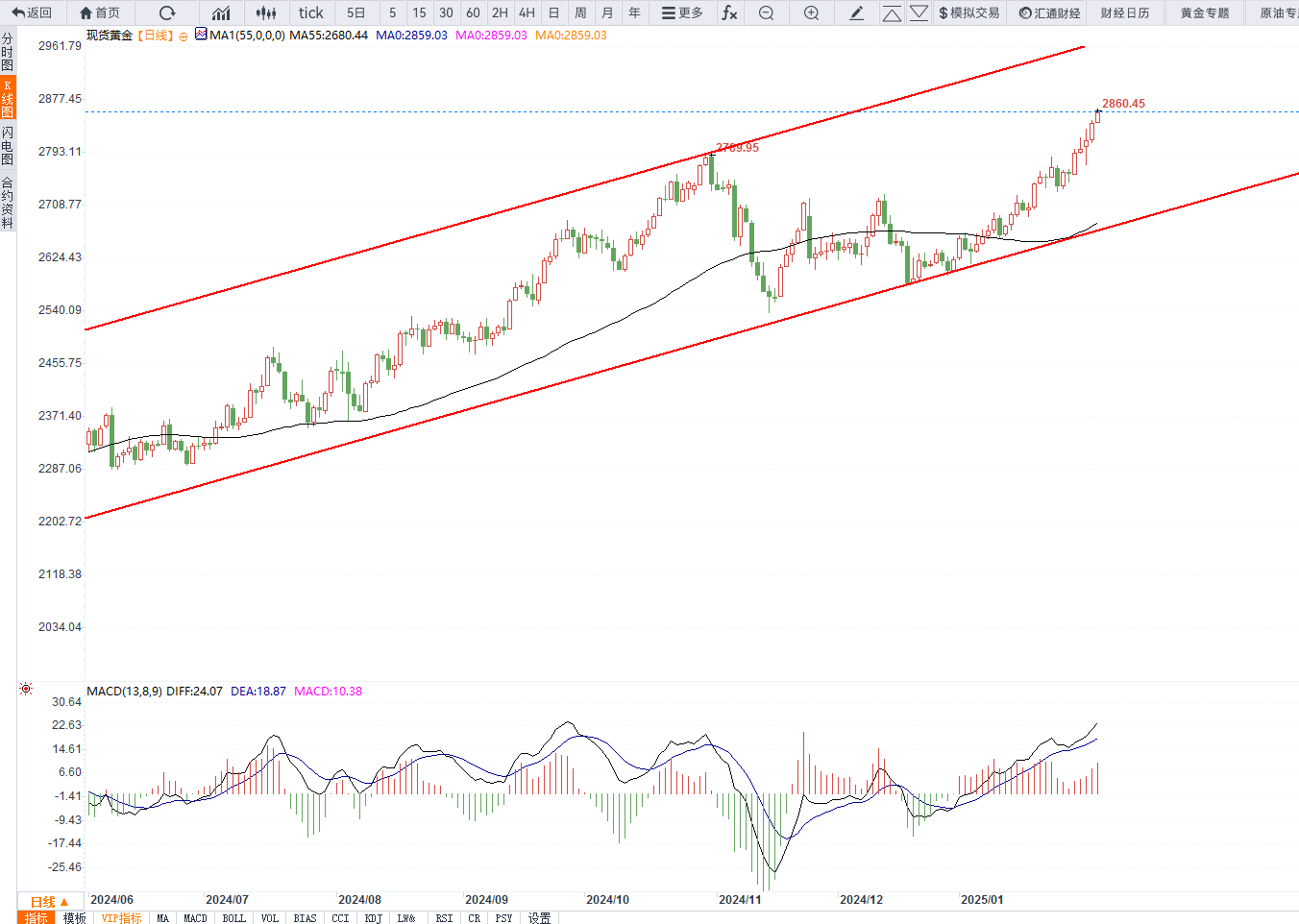Activate the pencil drawing tool

click(857, 12)
